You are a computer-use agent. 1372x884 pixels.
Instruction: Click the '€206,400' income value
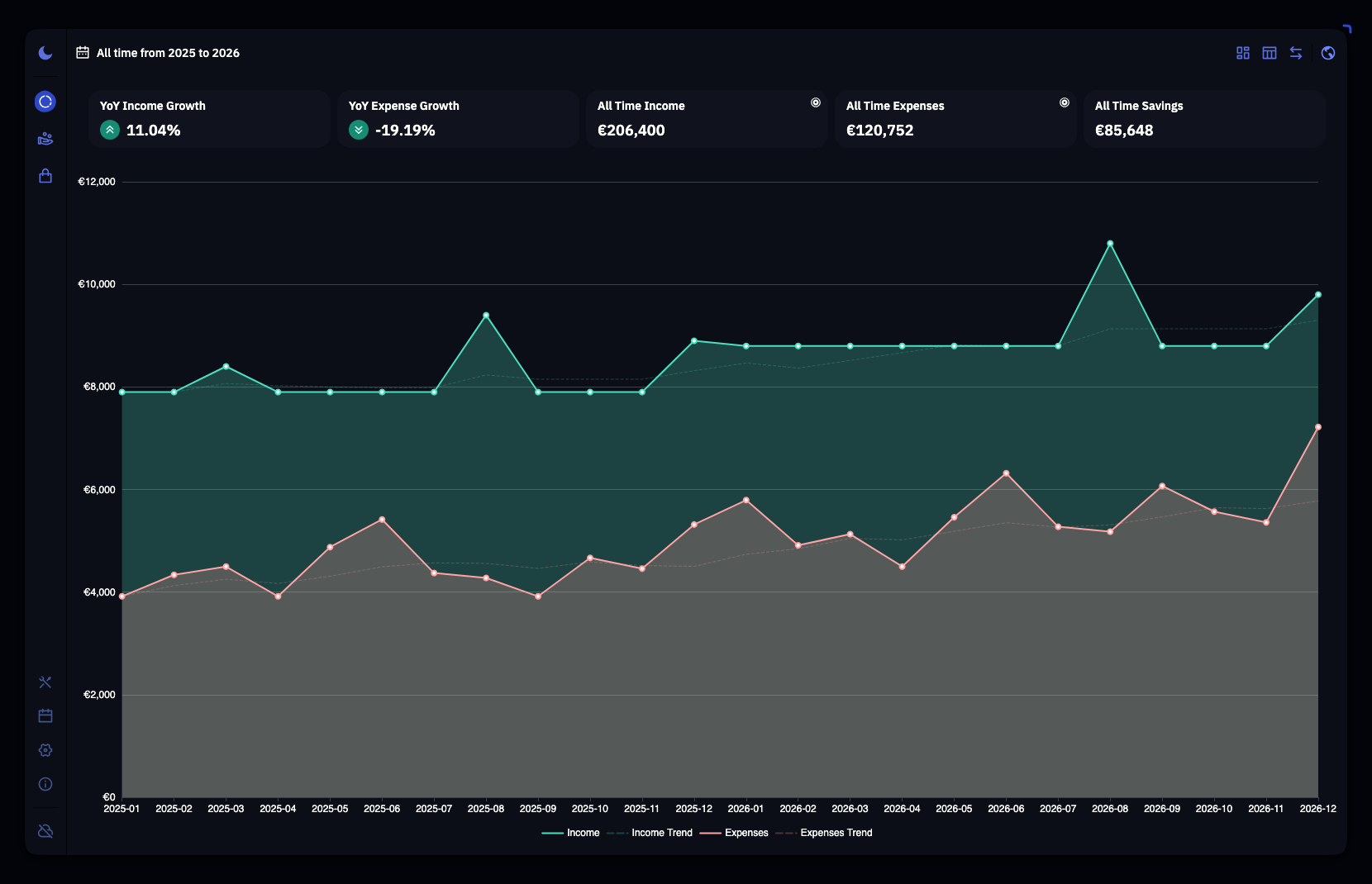point(631,131)
